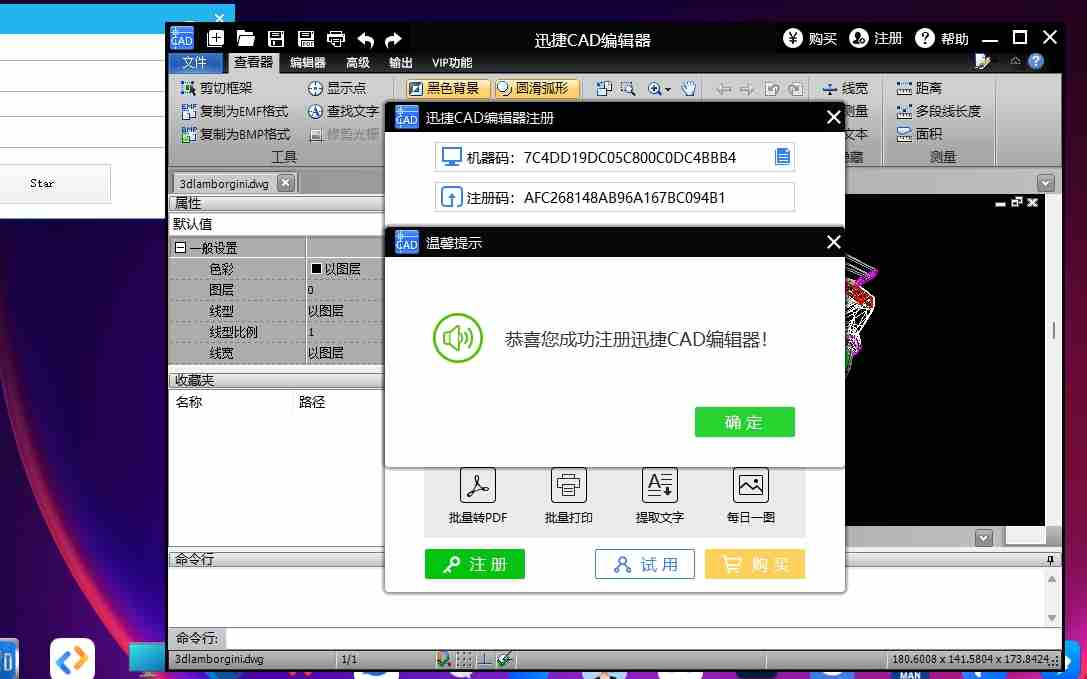Click the 图层 layer property row
The width and height of the screenshot is (1087, 679).
pos(276,290)
